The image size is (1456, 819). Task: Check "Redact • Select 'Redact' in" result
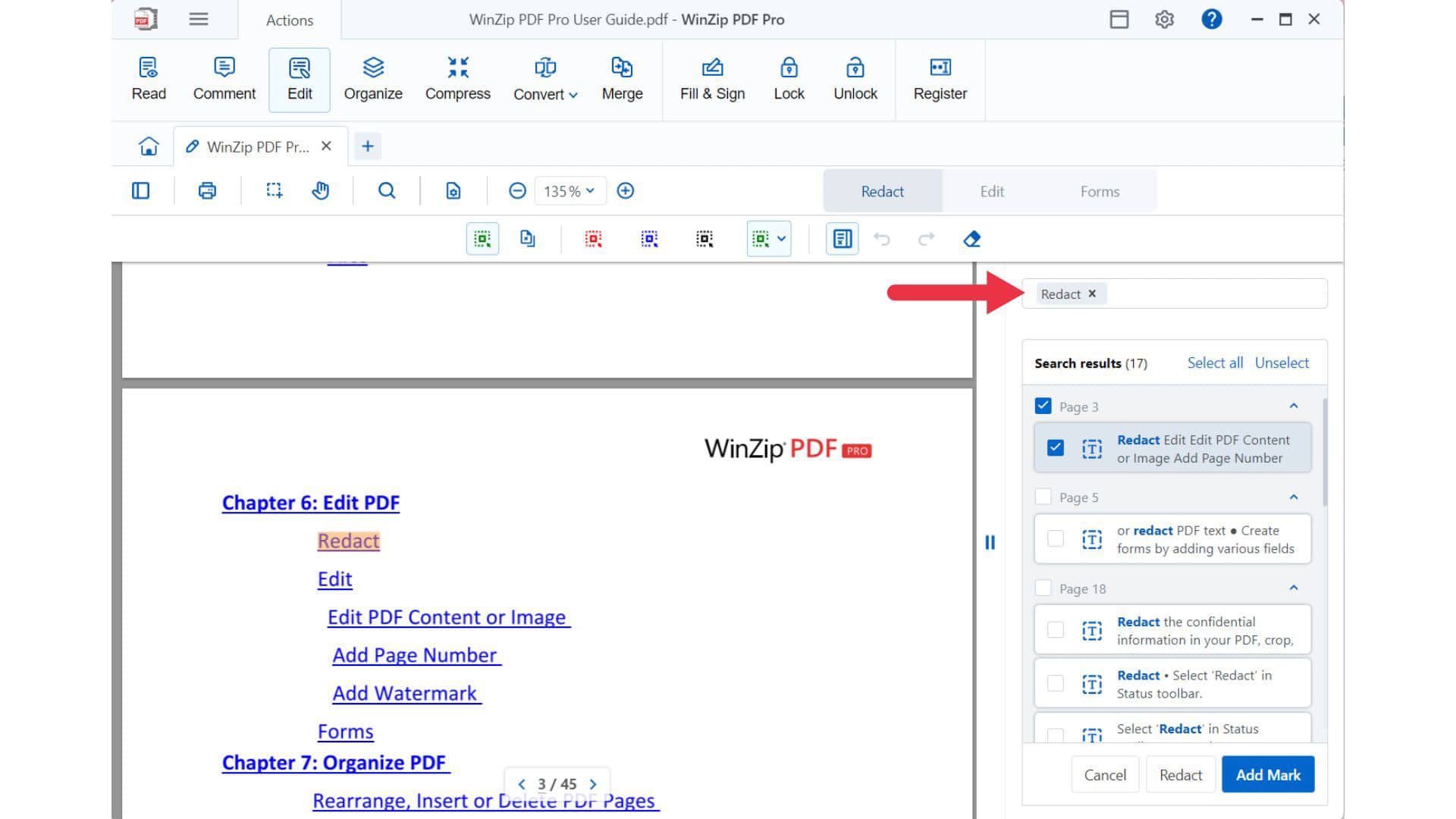pos(1056,683)
